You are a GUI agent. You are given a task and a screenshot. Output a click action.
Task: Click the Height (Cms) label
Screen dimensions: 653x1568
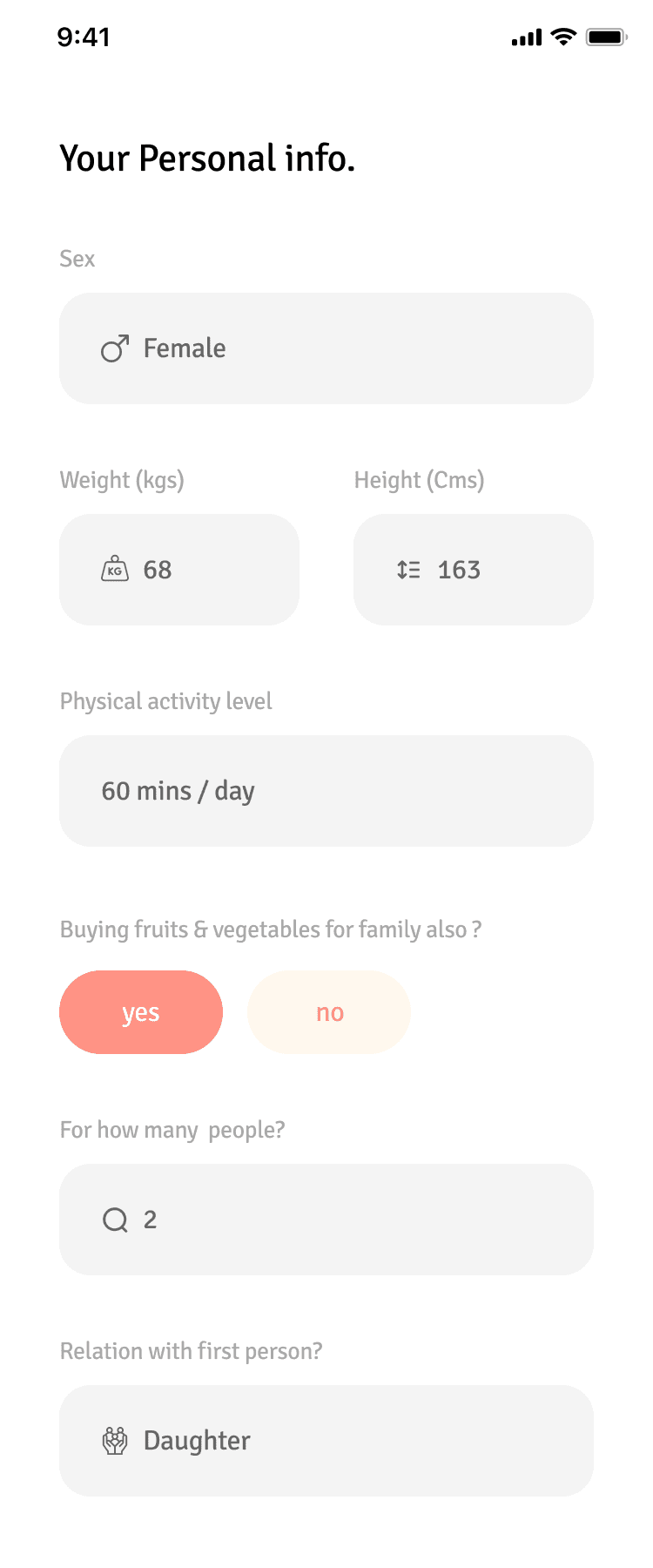tap(419, 480)
